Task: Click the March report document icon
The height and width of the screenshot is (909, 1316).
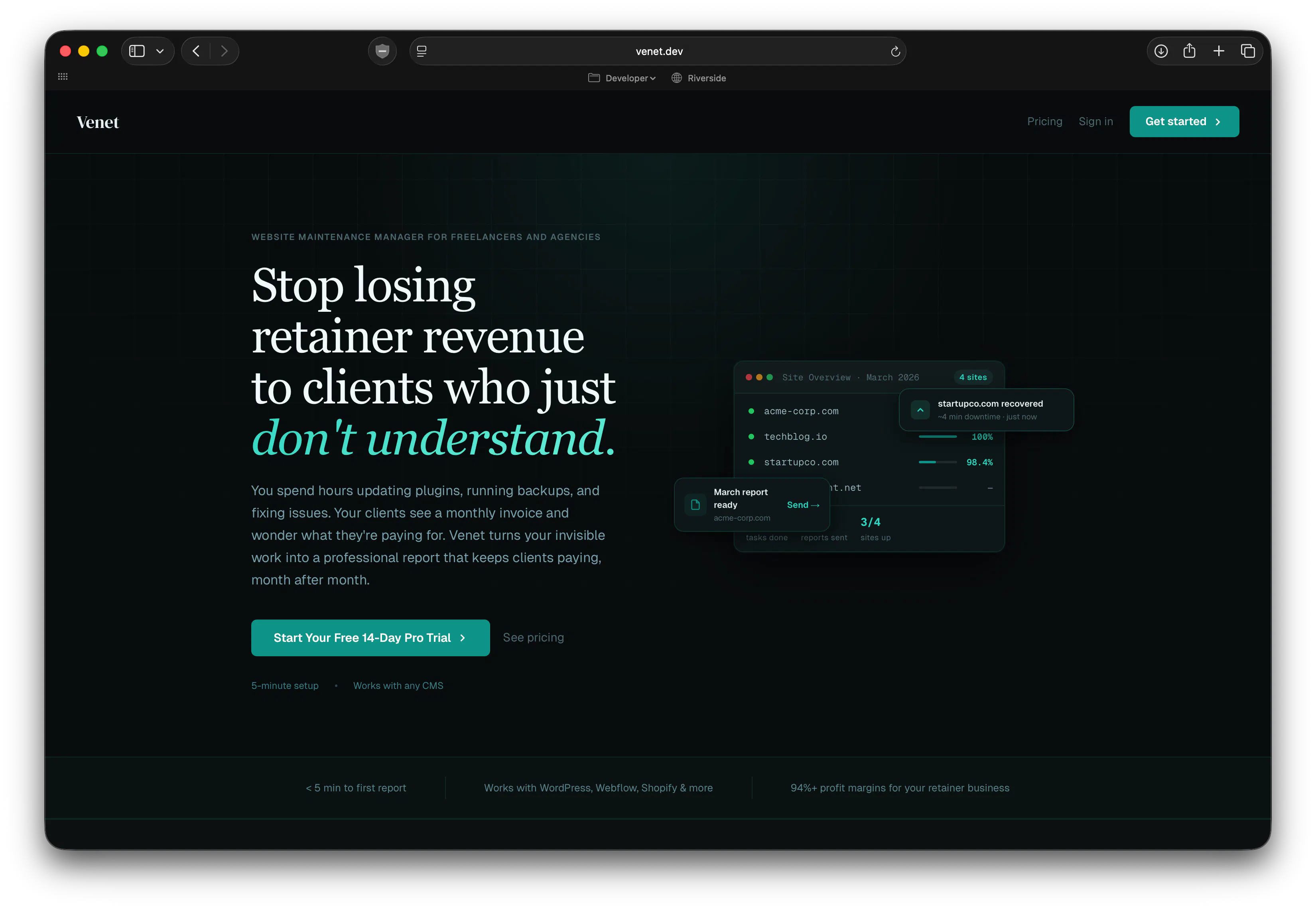Action: (694, 505)
